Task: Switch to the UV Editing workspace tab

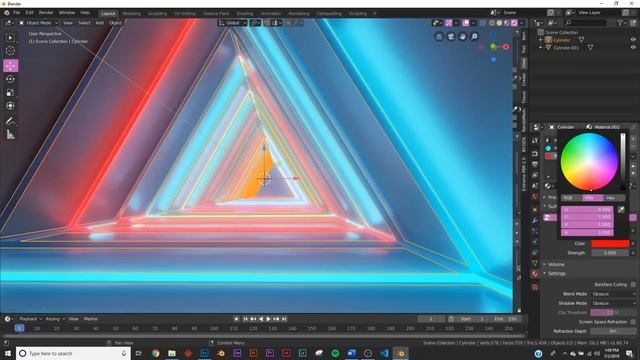Action: pos(185,13)
